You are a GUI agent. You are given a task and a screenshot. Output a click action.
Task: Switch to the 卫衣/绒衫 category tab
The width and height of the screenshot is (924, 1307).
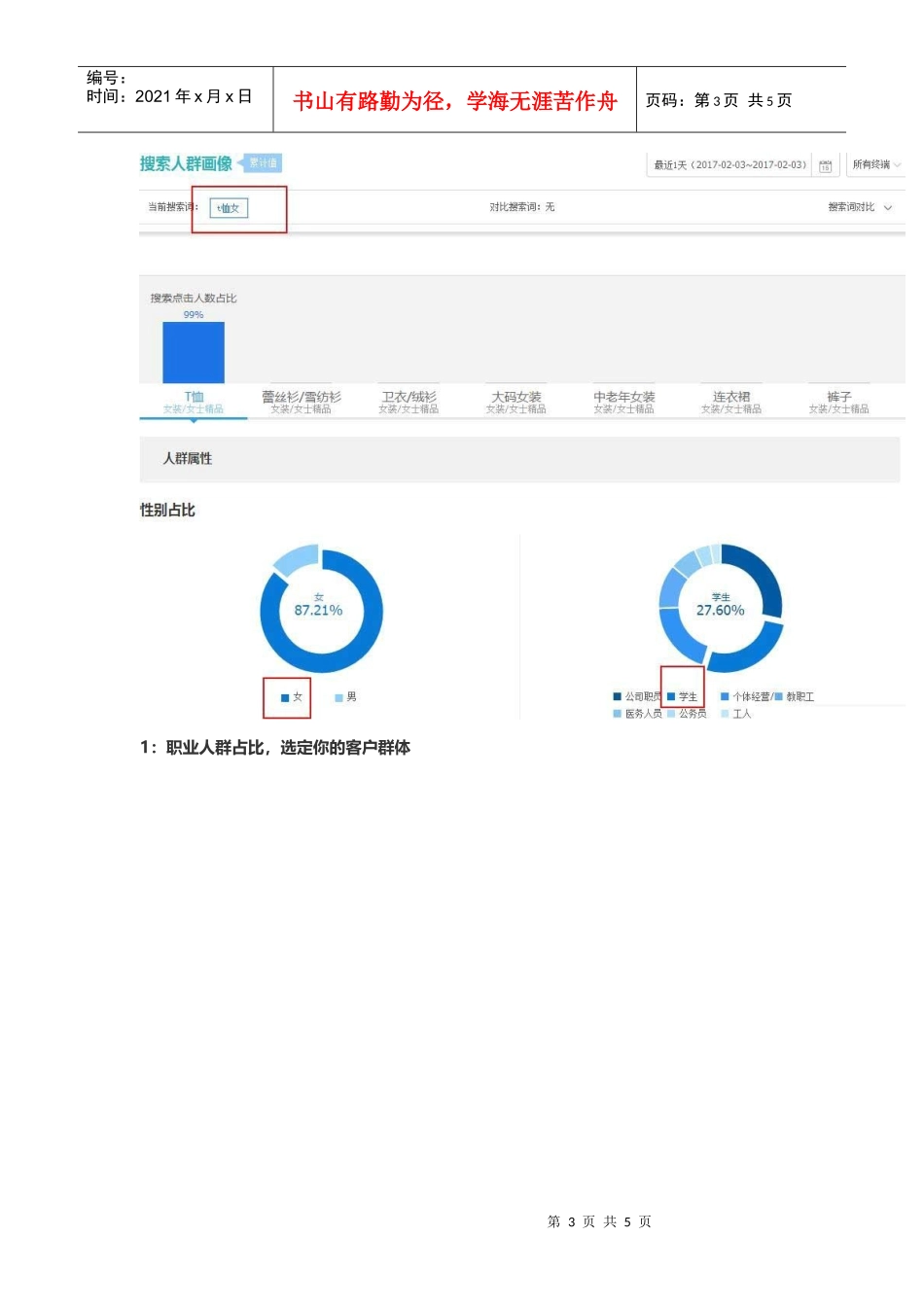(x=409, y=402)
